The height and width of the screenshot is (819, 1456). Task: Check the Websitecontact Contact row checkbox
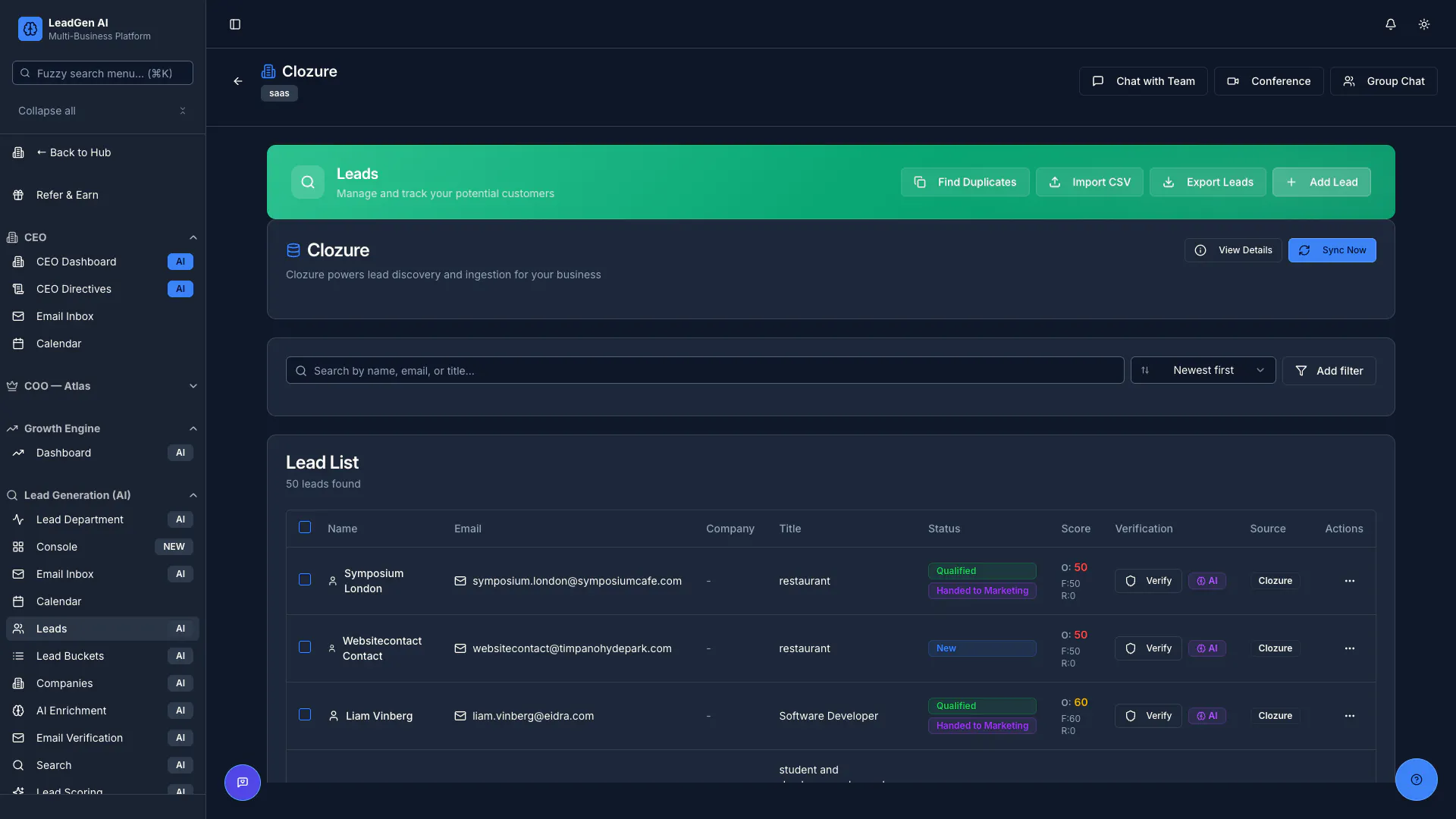[305, 647]
